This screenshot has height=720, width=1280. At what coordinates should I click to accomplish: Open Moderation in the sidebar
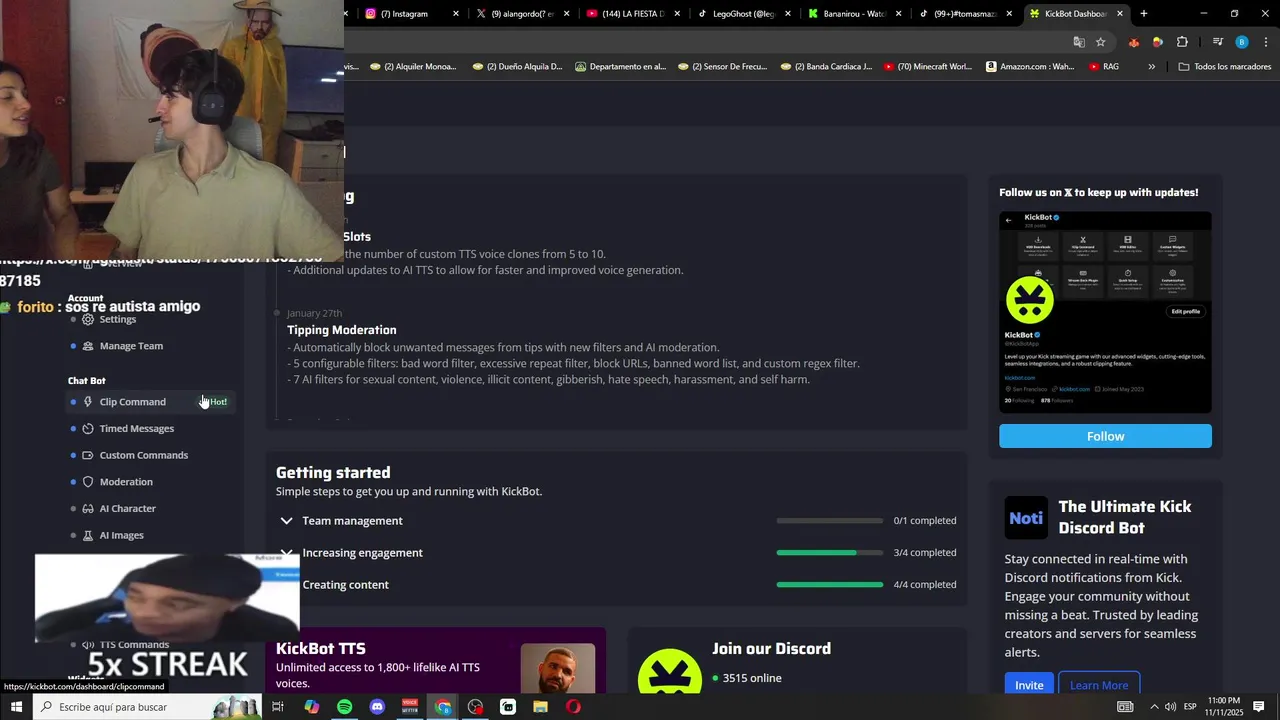(x=126, y=482)
